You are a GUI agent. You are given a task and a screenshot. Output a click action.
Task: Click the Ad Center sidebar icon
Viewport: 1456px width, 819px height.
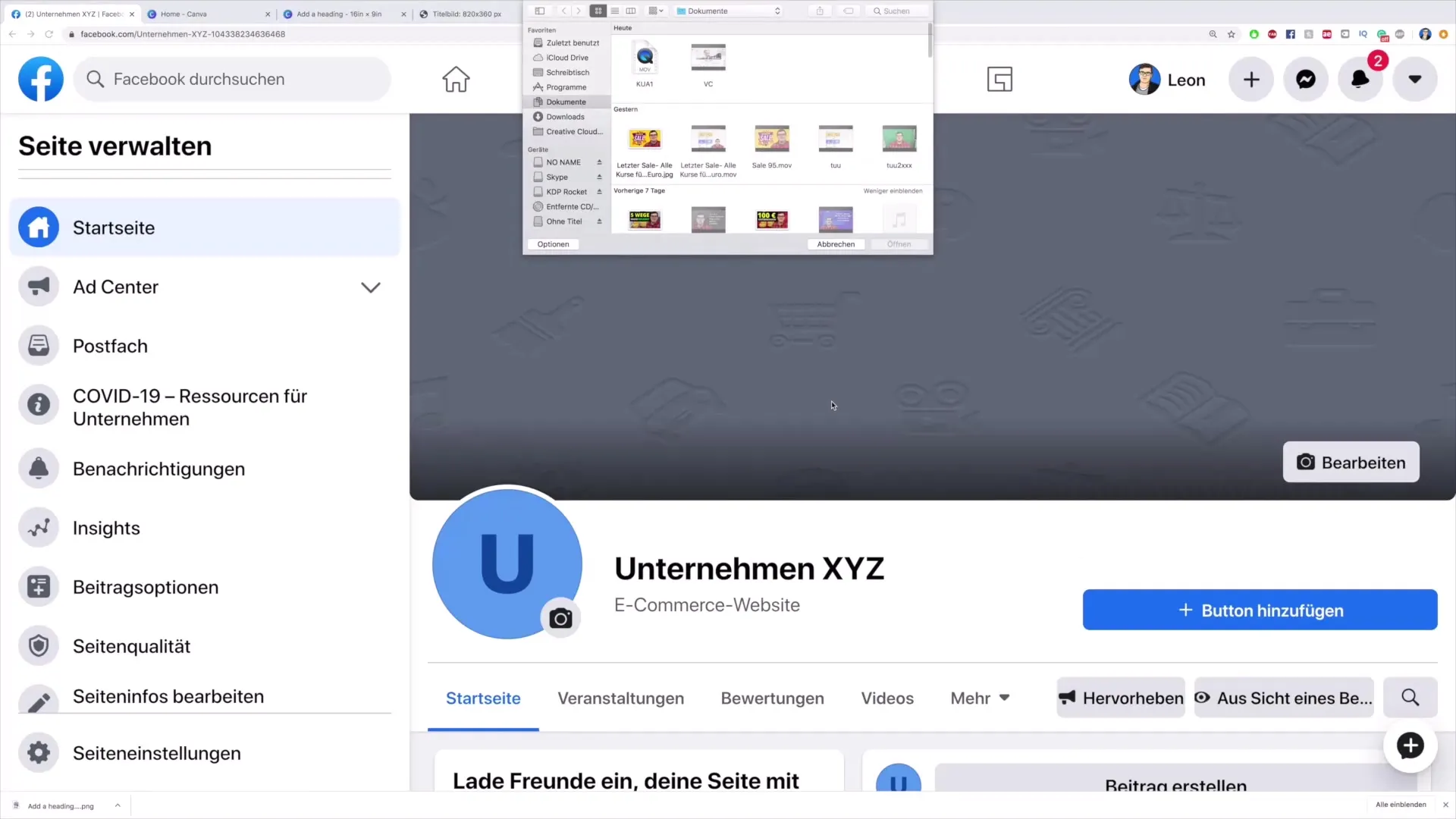[38, 287]
